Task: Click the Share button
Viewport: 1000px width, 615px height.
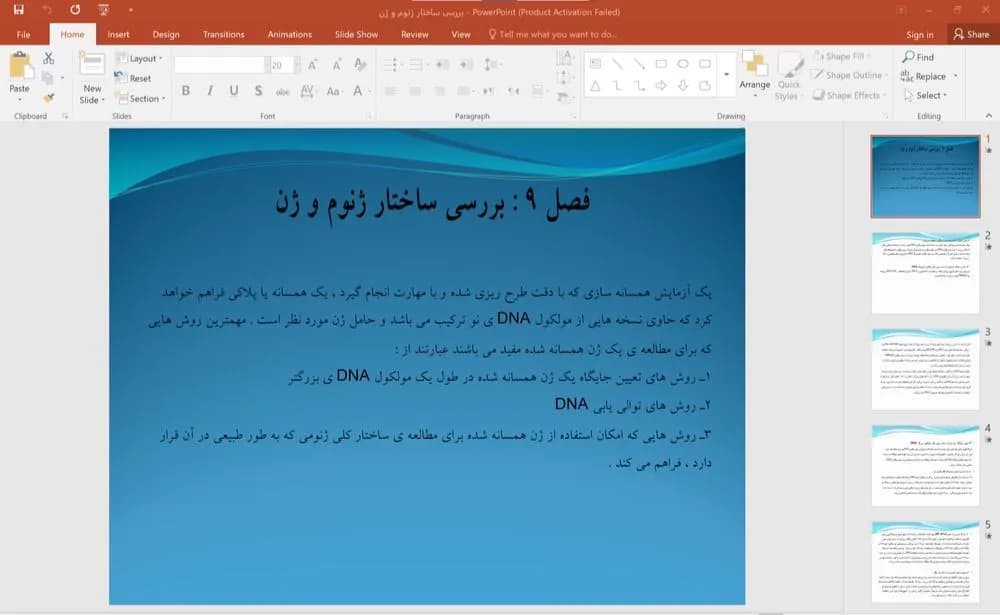Action: coord(971,34)
